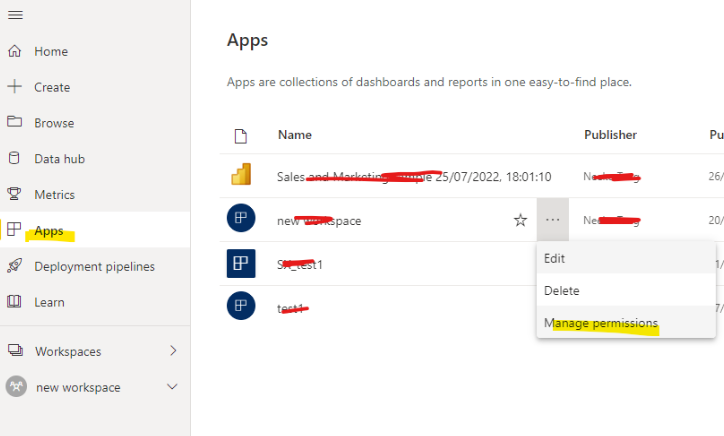Click the Deployment pipelines rocket icon
724x436 pixels.
tap(14, 266)
